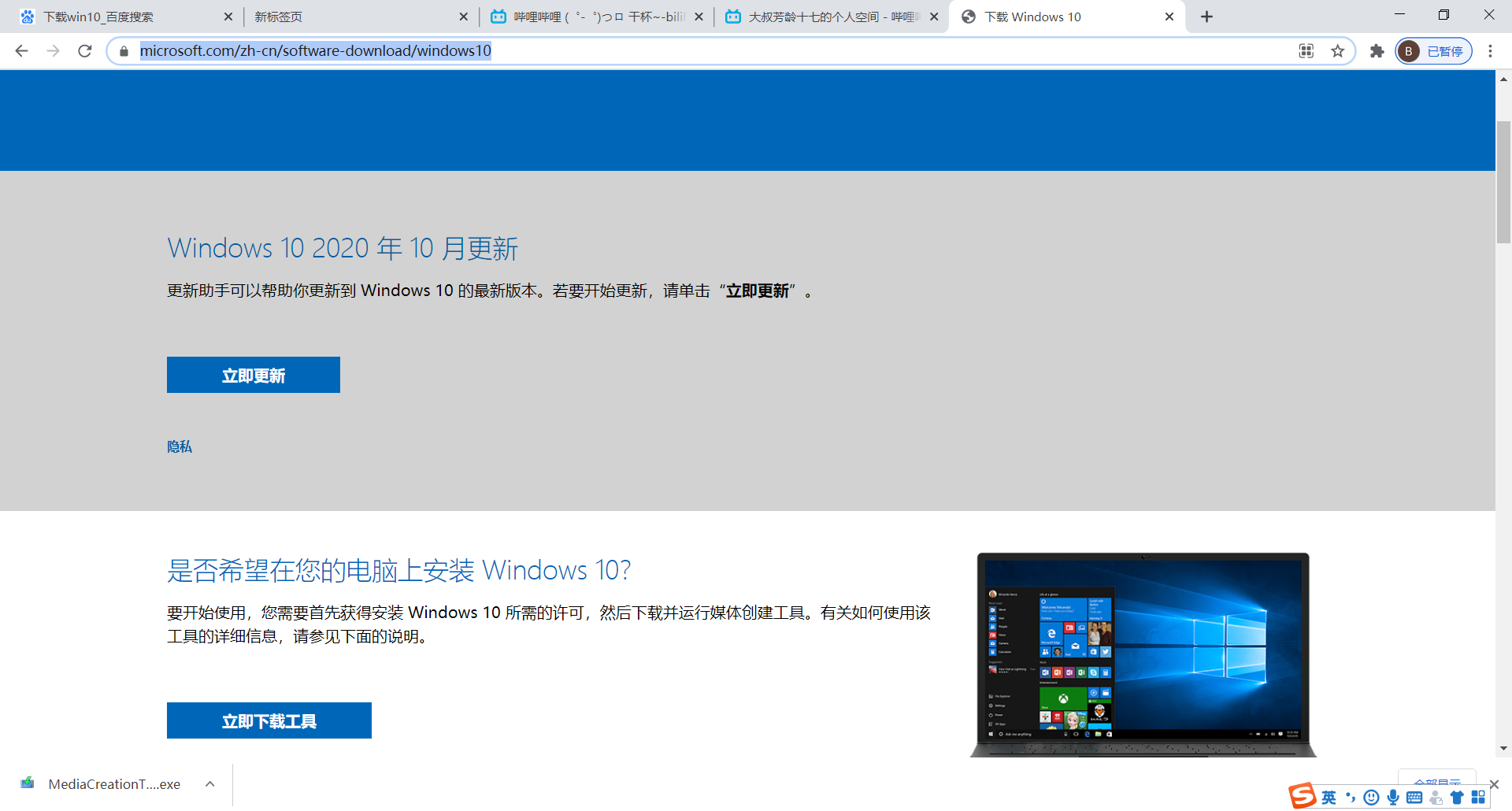Click the 立即更新 button
Viewport: 1512px width, 811px height.
coord(254,375)
